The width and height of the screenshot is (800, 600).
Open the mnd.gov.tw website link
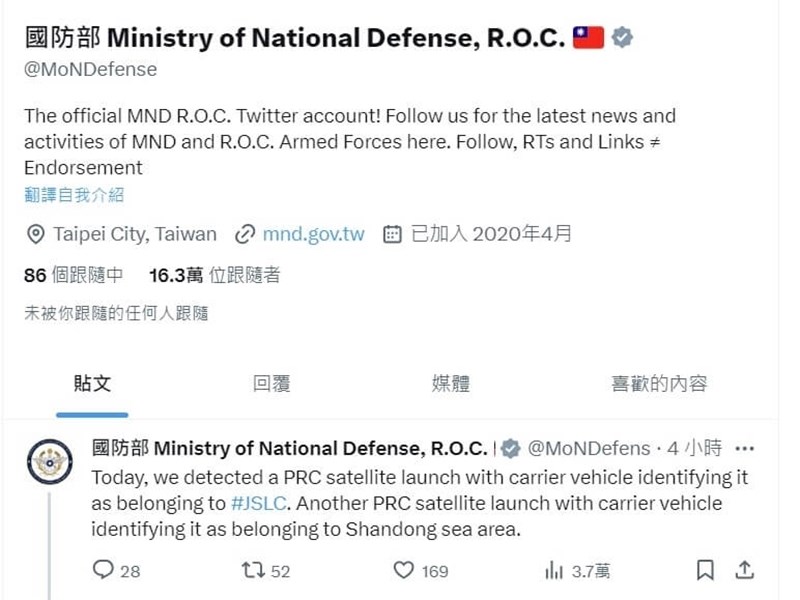coord(313,235)
